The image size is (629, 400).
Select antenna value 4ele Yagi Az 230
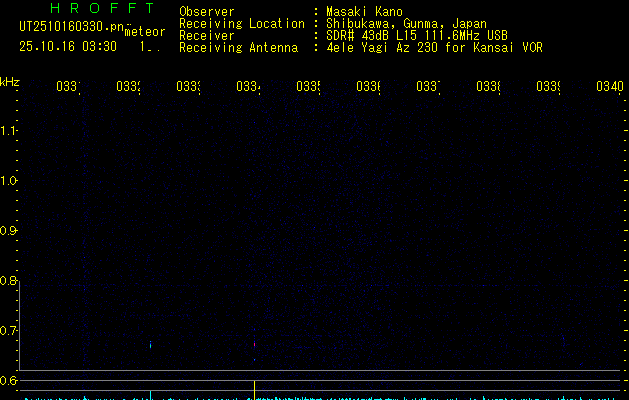[382, 48]
